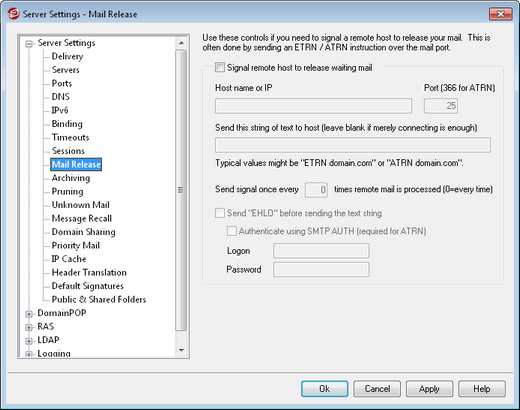This screenshot has height=410, width=520.
Task: Select Public & Shared Folders item
Action: 99,299
